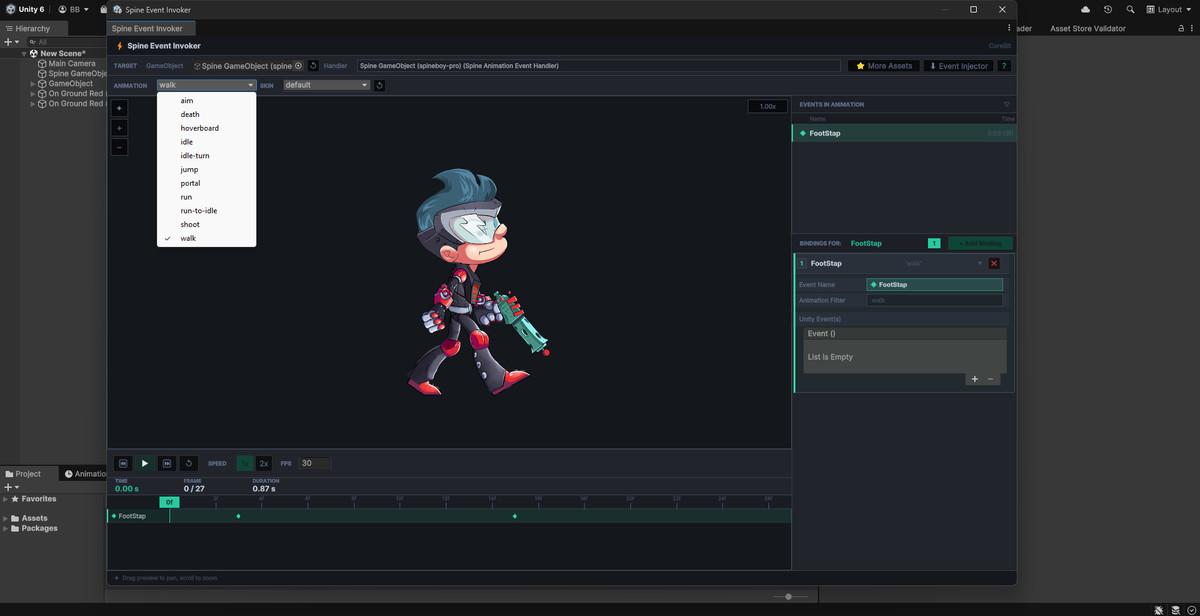The image size is (1200, 616).
Task: Open the Skin 'default' dropdown
Action: (326, 85)
